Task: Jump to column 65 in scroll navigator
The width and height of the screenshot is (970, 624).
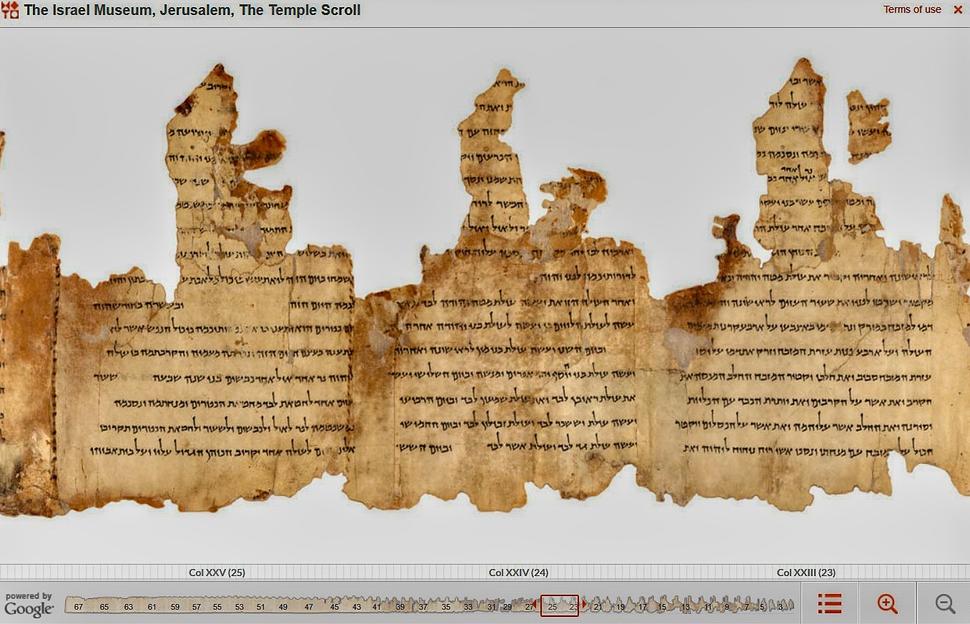Action: [104, 607]
